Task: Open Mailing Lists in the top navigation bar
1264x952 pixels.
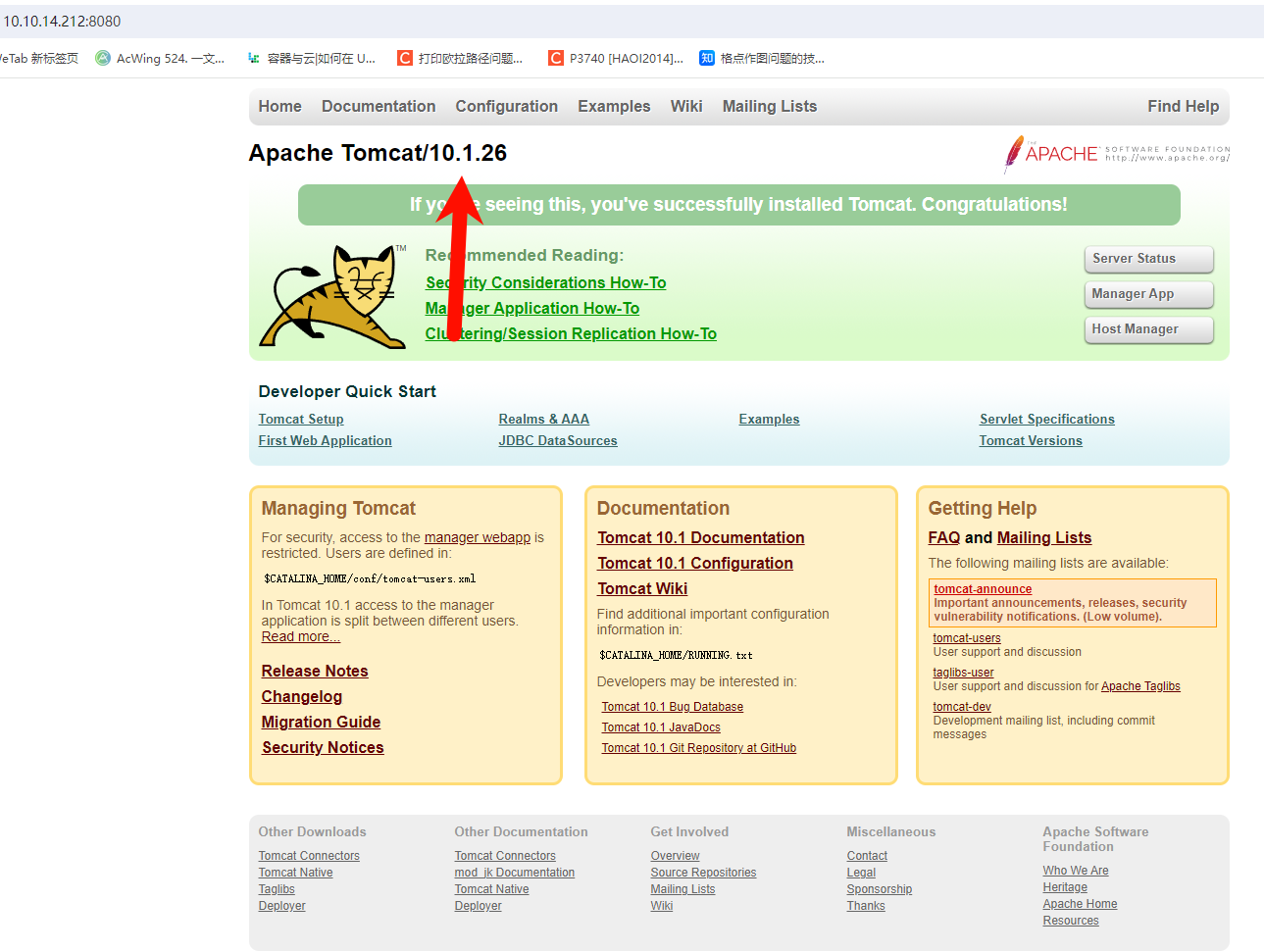Action: (x=770, y=106)
